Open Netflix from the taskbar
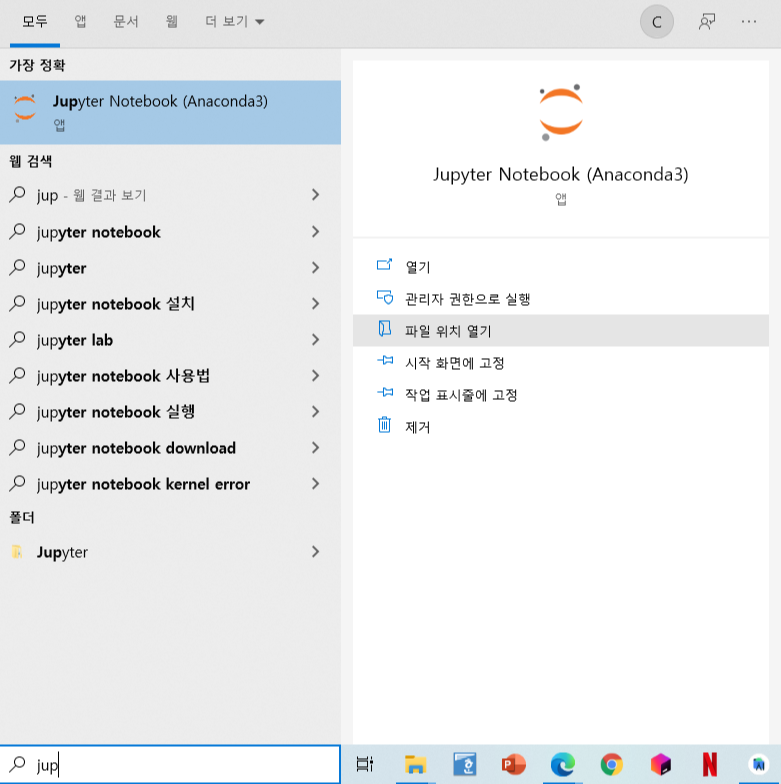The height and width of the screenshot is (784, 781). 710,764
